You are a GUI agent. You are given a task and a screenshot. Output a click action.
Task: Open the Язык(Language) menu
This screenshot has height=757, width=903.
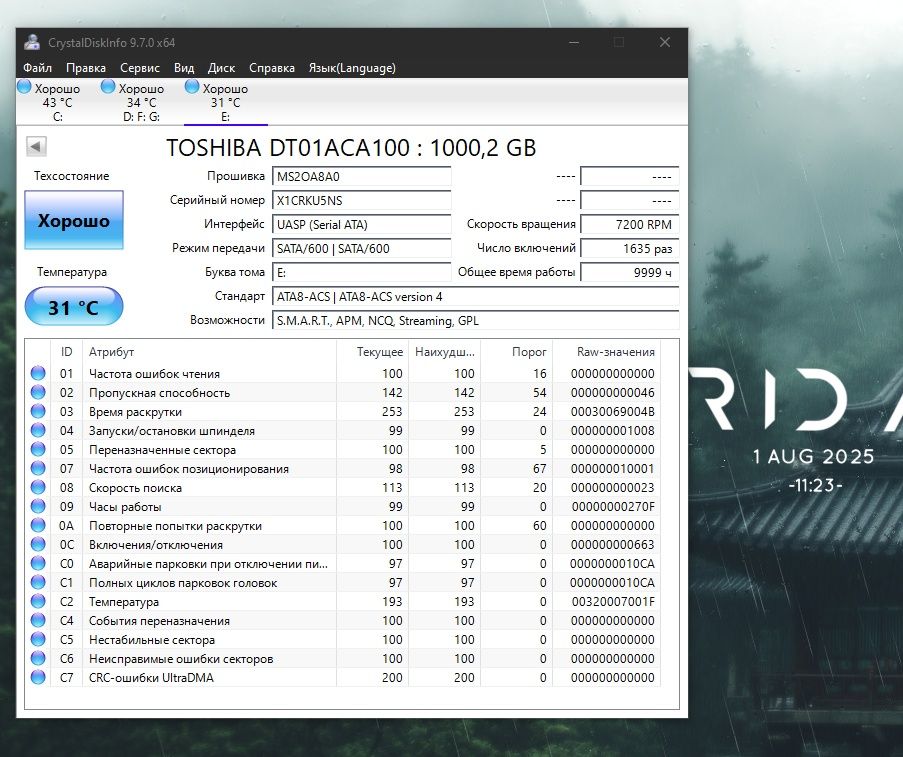pyautogui.click(x=352, y=68)
